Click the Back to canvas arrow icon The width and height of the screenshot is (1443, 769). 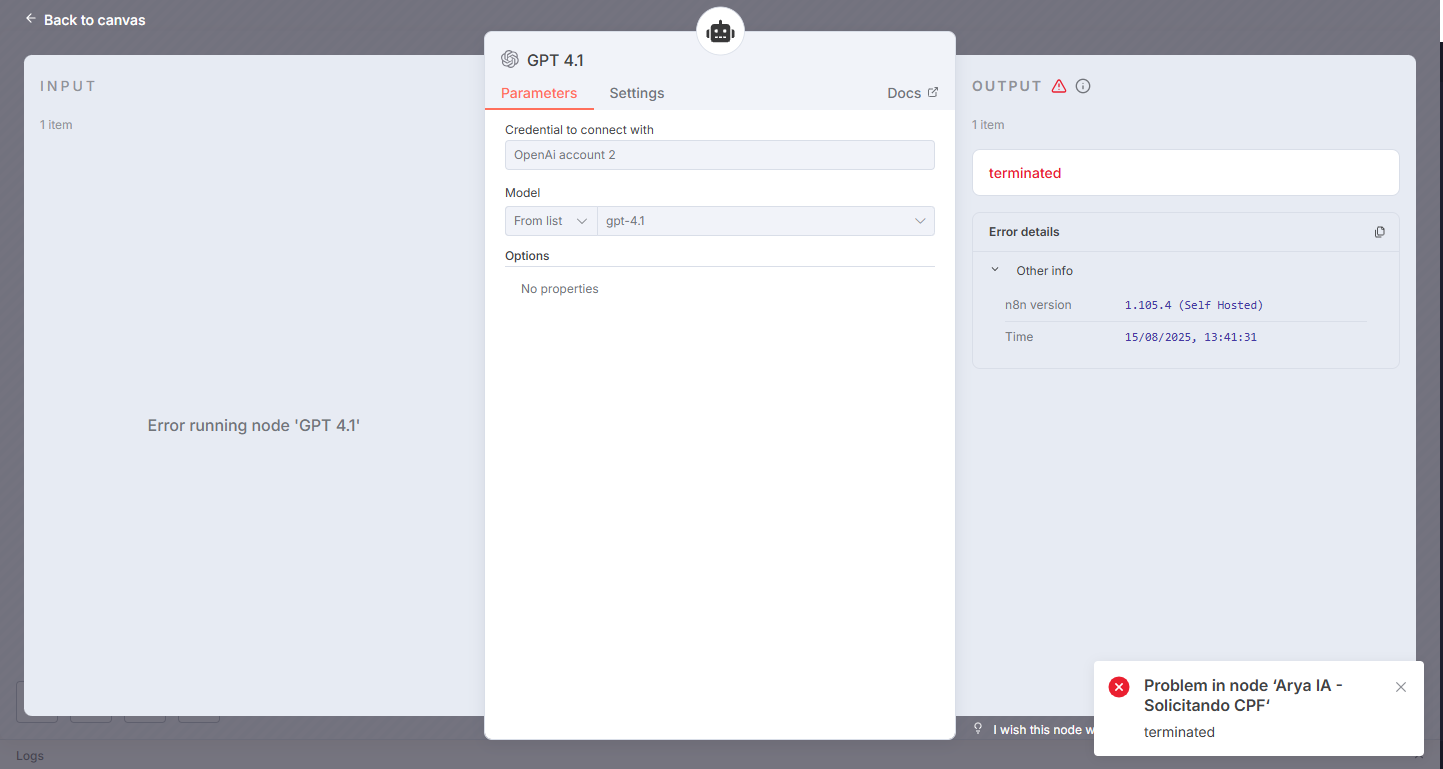click(30, 19)
